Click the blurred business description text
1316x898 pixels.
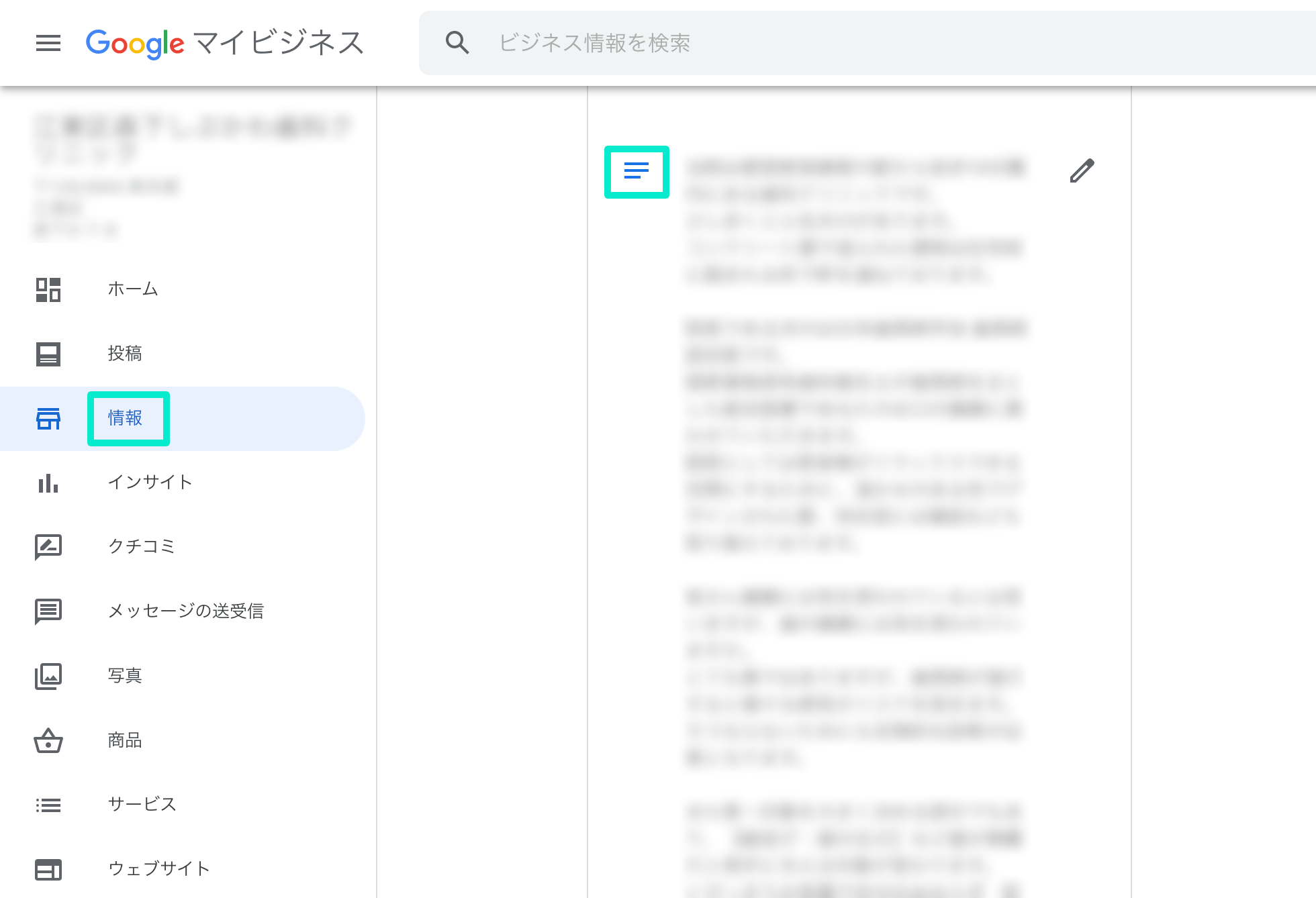[x=855, y=526]
